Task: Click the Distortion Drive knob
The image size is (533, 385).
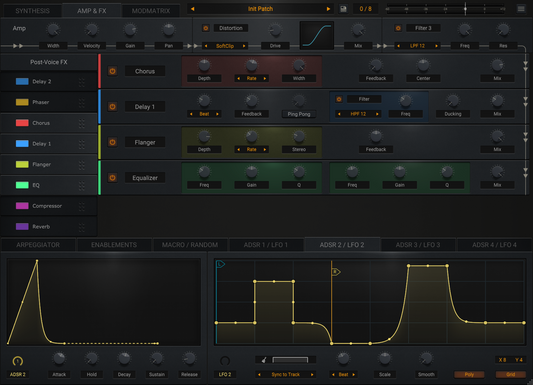Action: click(275, 30)
